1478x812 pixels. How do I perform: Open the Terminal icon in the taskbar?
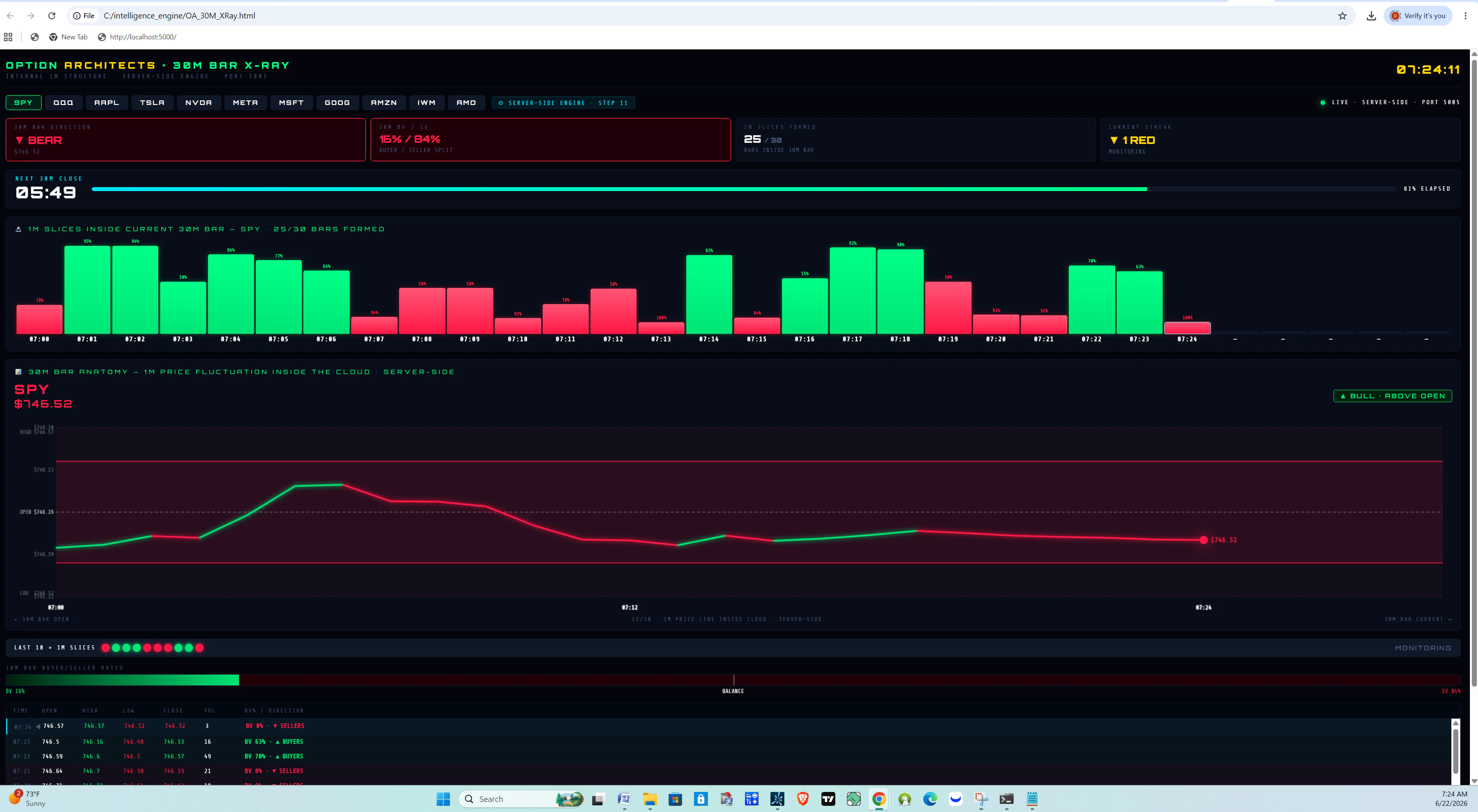click(x=1006, y=799)
